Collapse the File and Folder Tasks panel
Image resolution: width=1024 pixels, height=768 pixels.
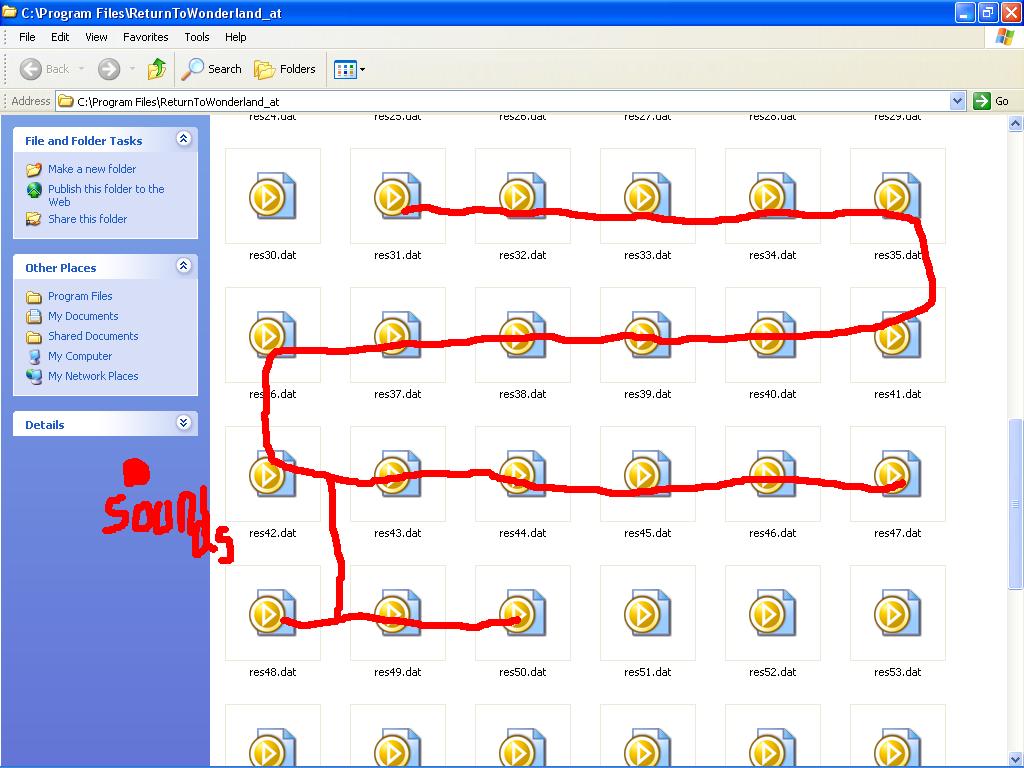tap(183, 140)
